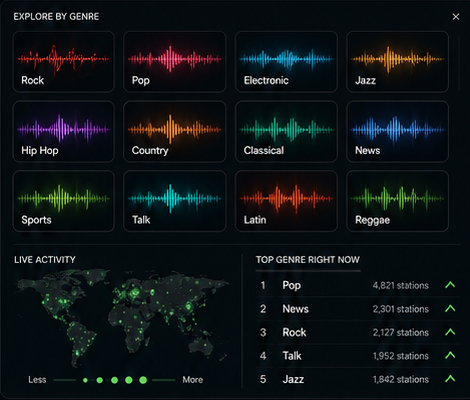The height and width of the screenshot is (400, 470).
Task: Open the Reggae genre card
Action: 397,201
